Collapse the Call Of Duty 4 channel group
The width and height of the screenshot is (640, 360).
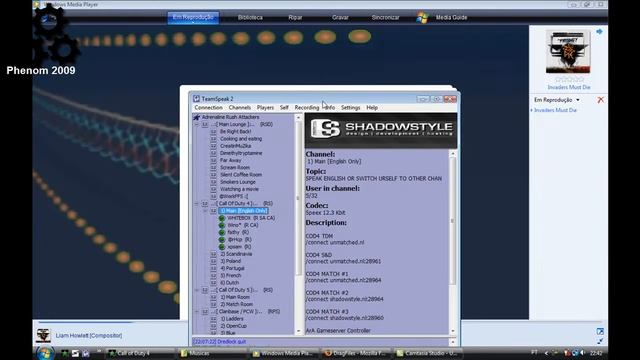pyautogui.click(x=197, y=203)
